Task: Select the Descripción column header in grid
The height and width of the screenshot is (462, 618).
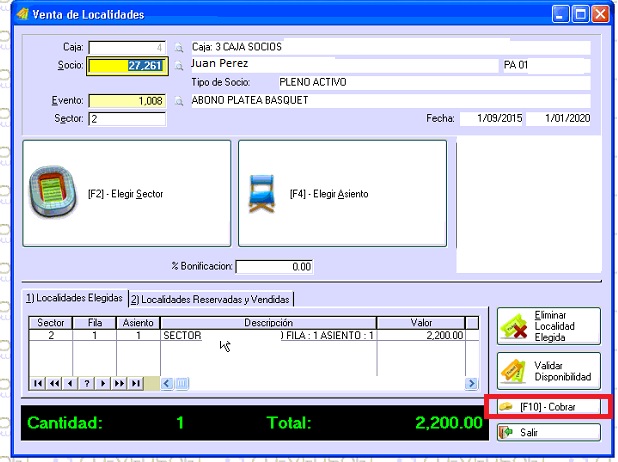Action: tap(267, 323)
